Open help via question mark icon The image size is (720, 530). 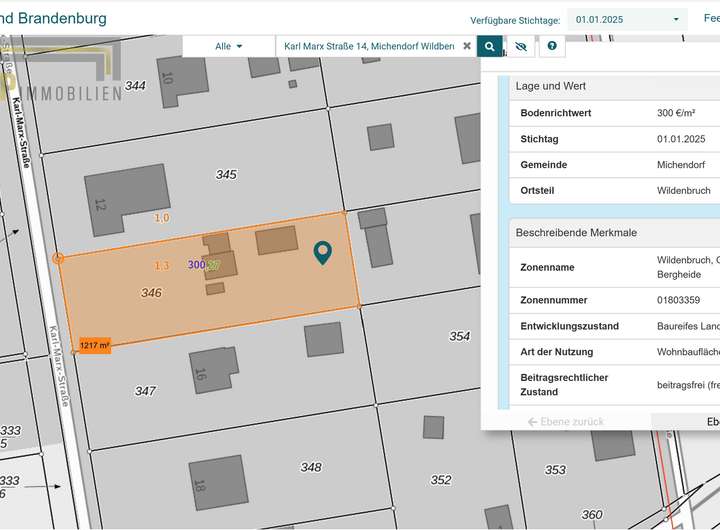551,46
